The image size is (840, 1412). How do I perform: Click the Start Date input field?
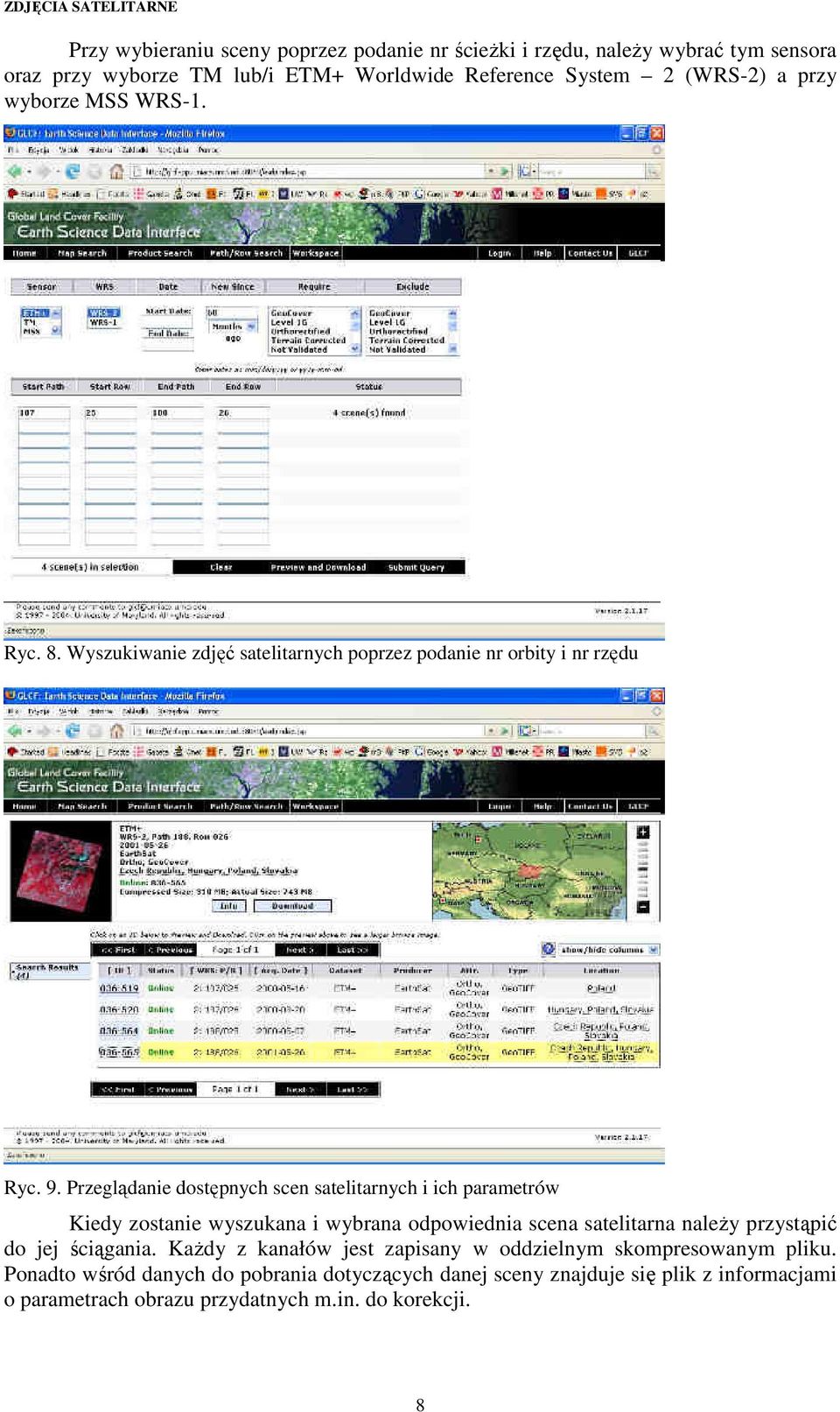click(168, 322)
